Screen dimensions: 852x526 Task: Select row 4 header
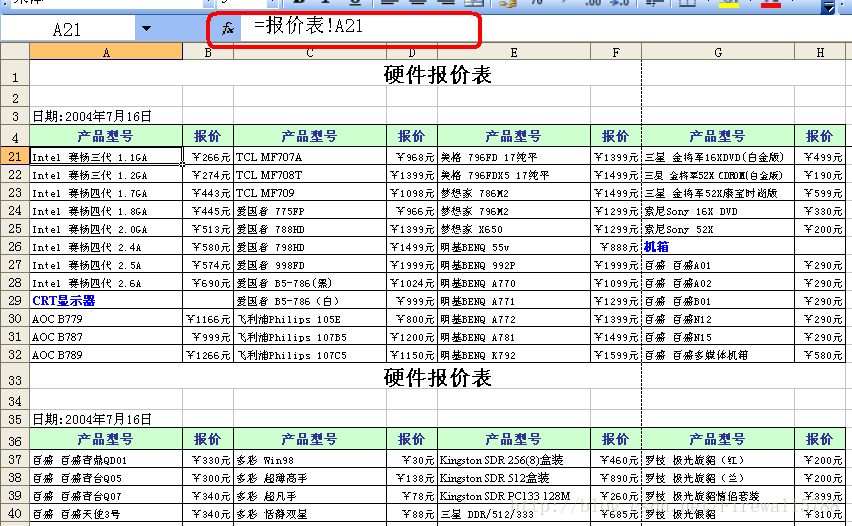[15, 136]
